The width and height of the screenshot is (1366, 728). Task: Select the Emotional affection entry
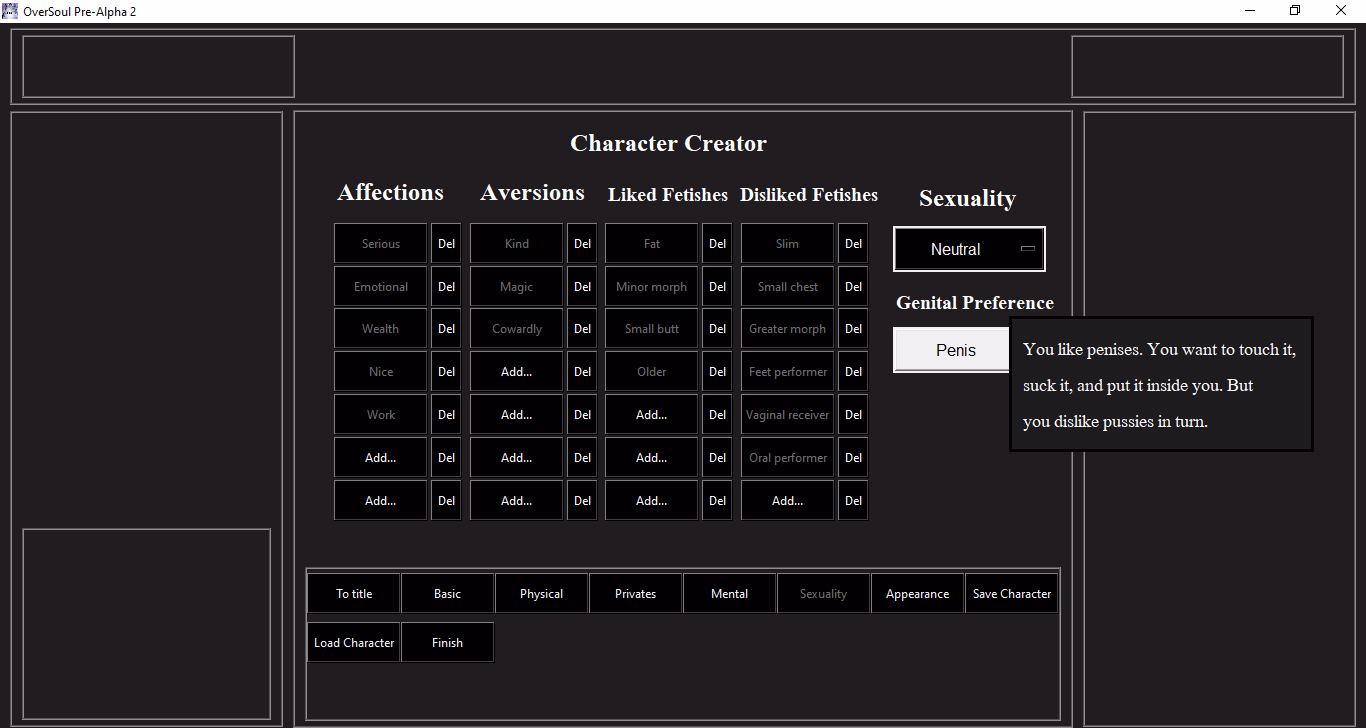click(381, 286)
